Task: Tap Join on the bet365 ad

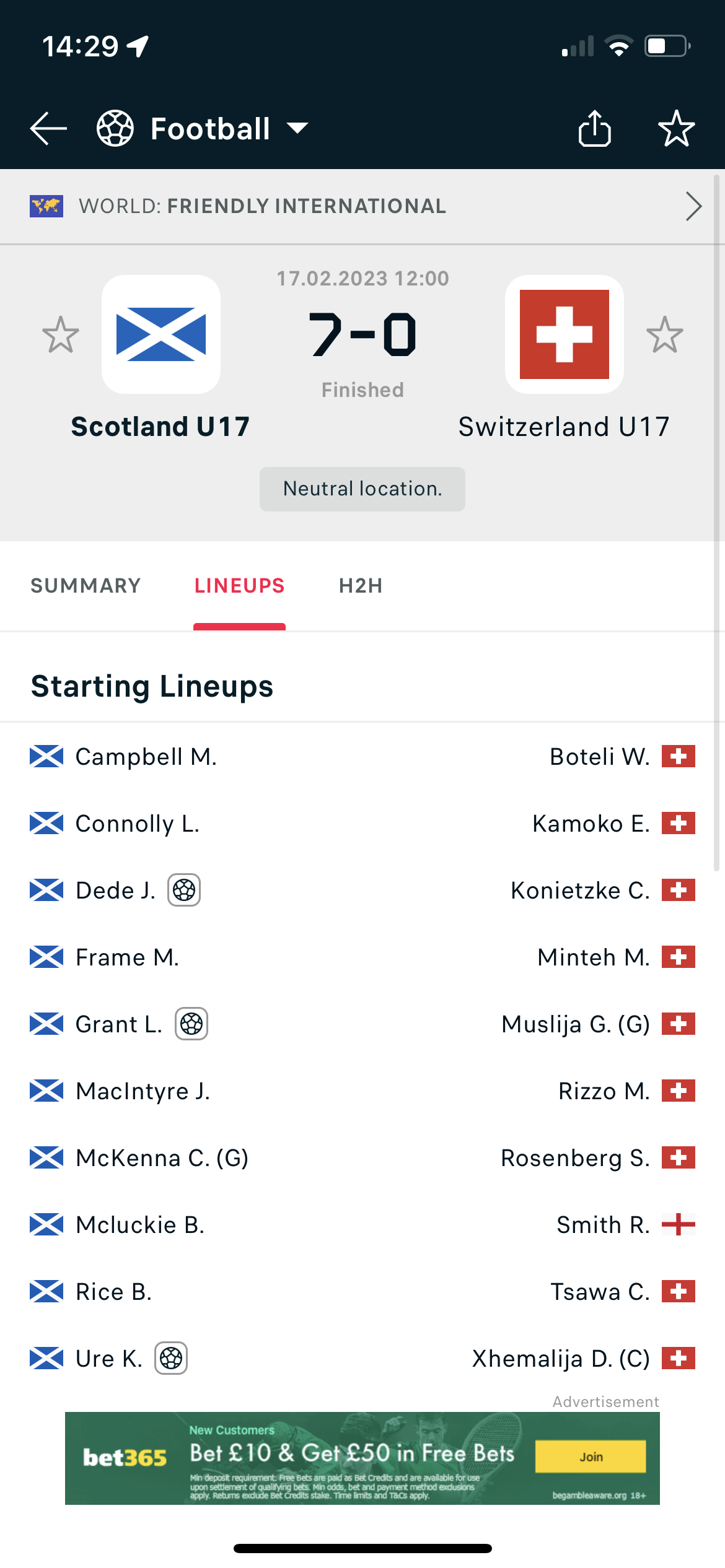Action: [591, 1457]
